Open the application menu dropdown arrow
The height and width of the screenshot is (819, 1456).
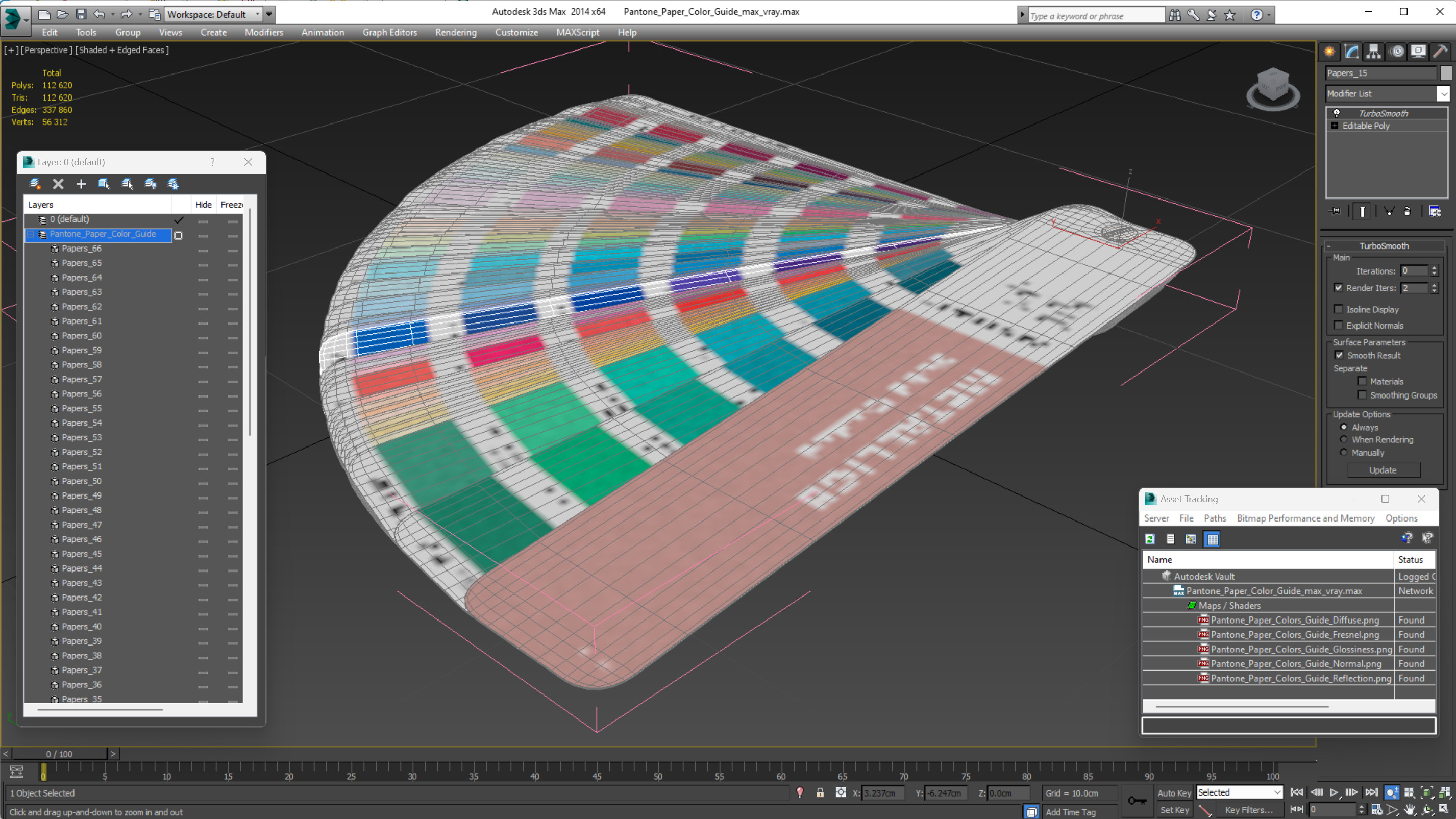click(26, 20)
